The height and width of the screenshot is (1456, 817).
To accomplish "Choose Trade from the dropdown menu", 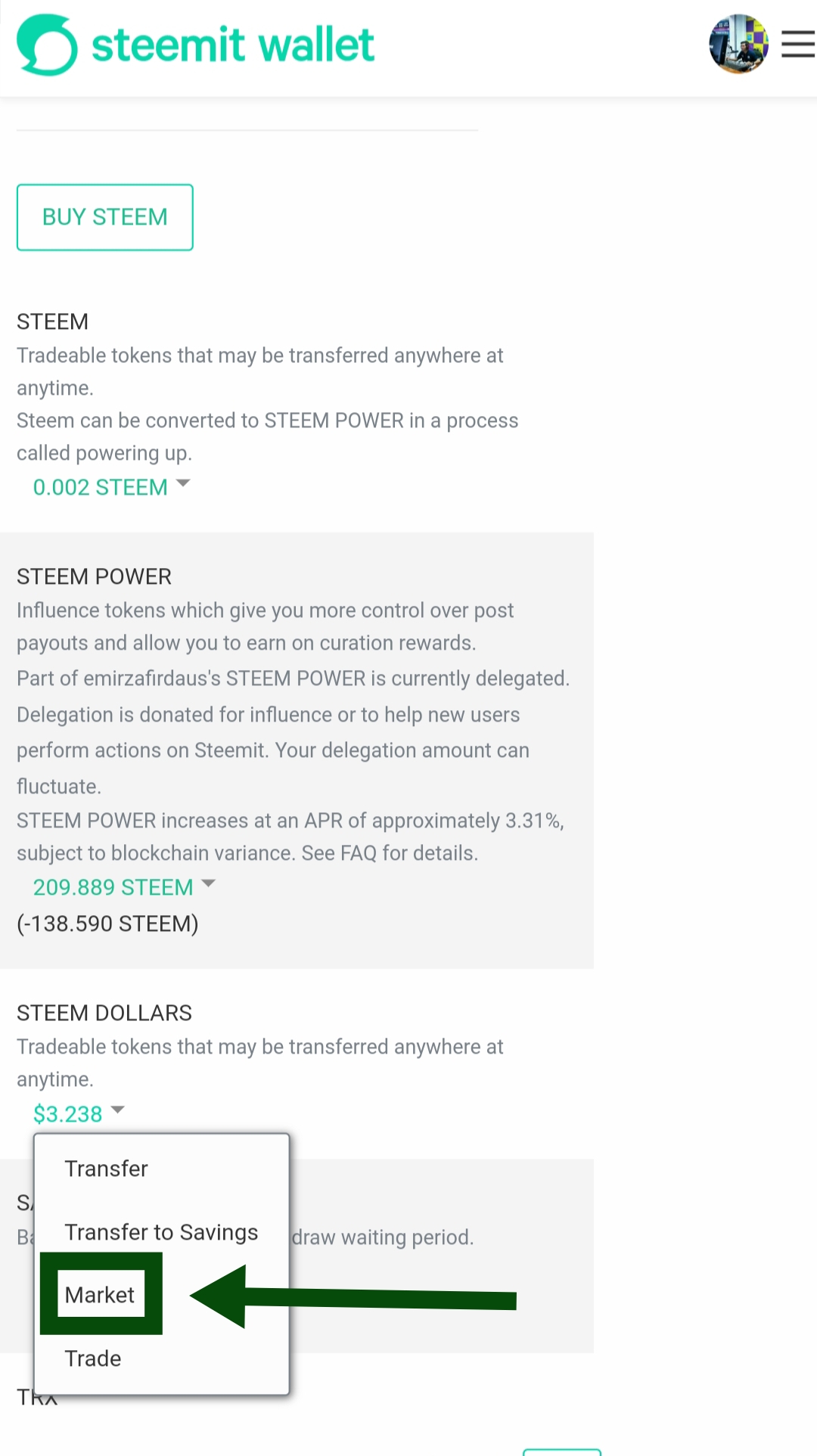I will pyautogui.click(x=93, y=1358).
